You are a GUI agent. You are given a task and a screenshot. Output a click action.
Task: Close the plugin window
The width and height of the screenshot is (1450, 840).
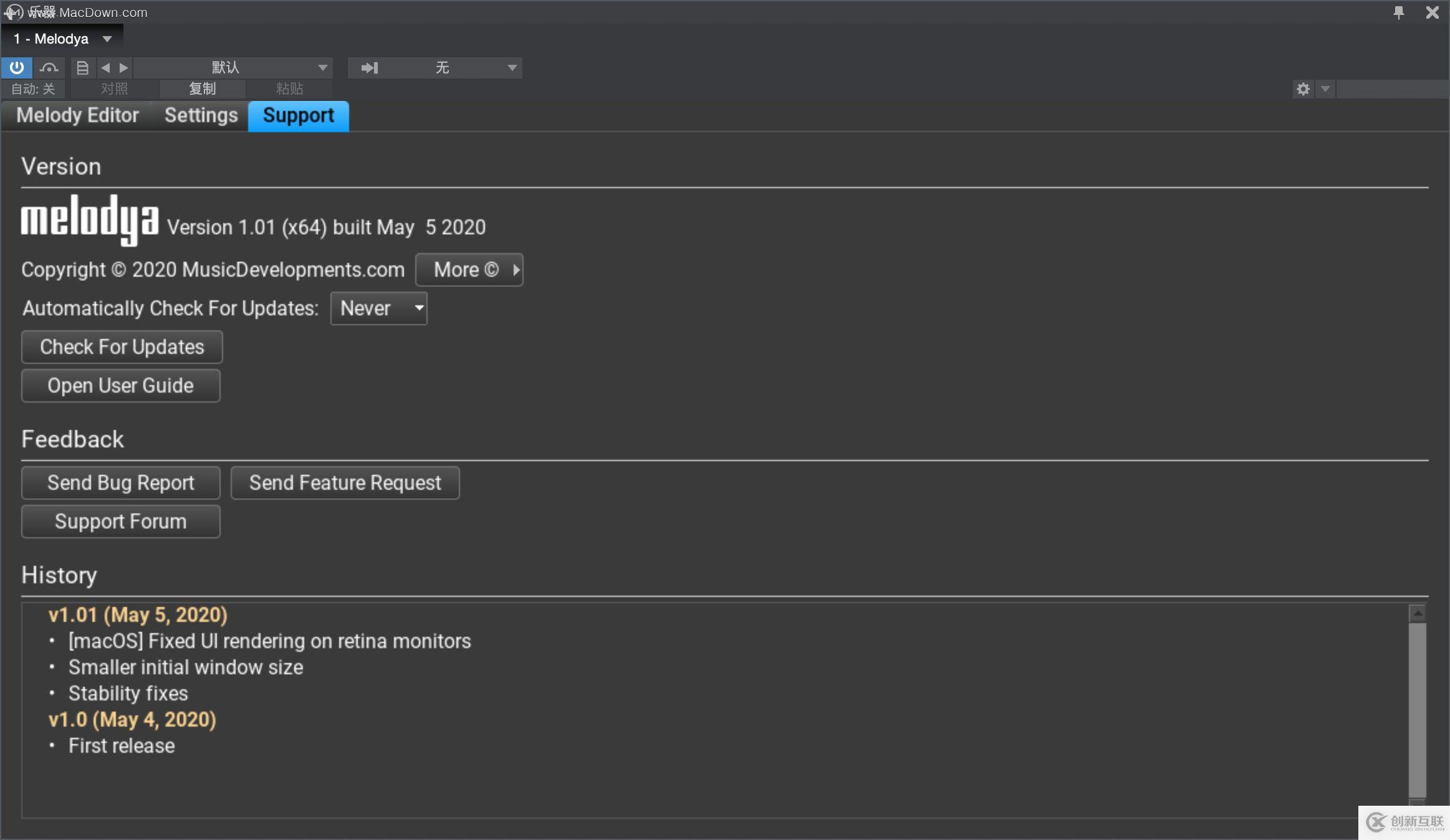pyautogui.click(x=1432, y=12)
